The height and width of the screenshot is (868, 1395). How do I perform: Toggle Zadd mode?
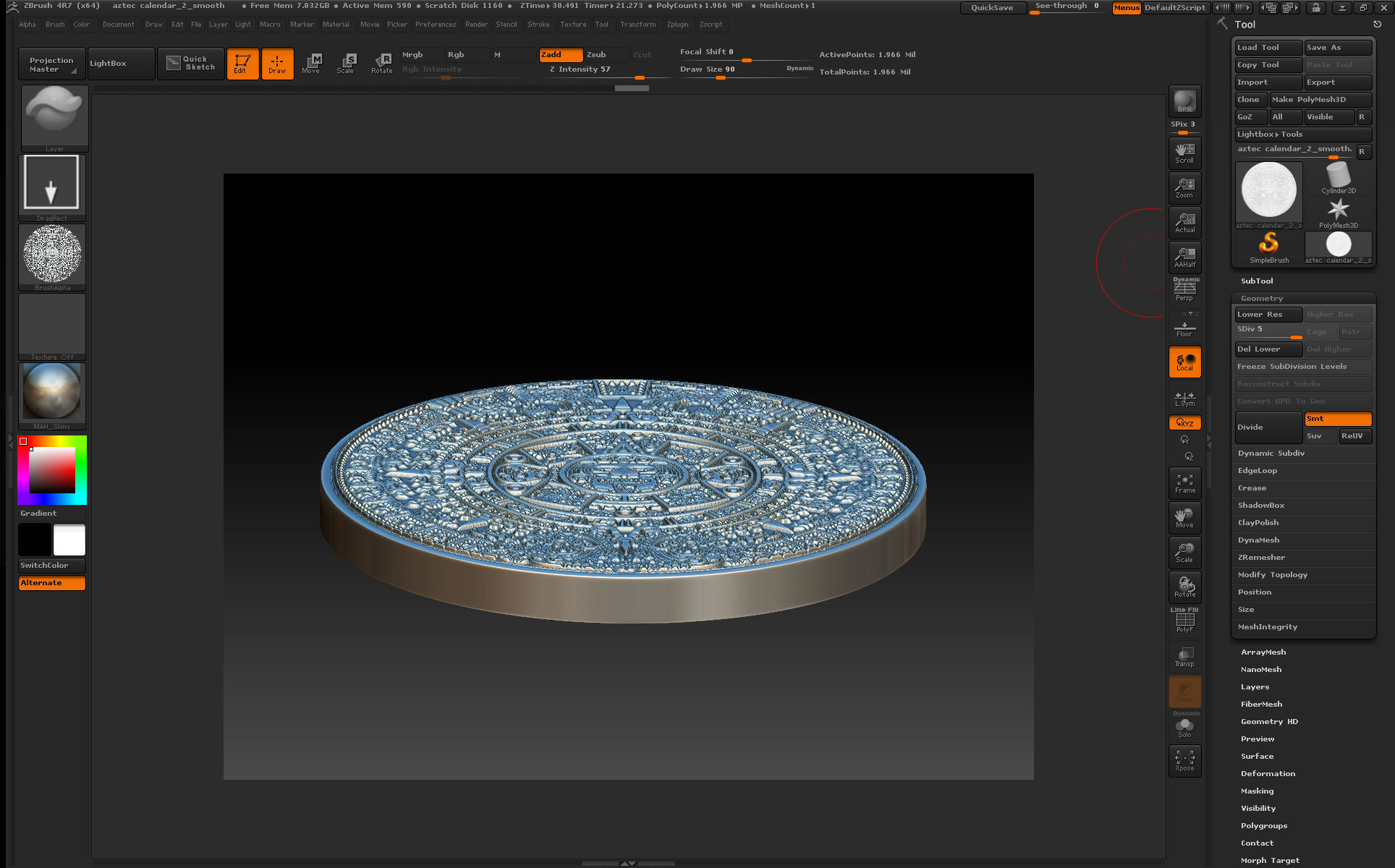[561, 55]
